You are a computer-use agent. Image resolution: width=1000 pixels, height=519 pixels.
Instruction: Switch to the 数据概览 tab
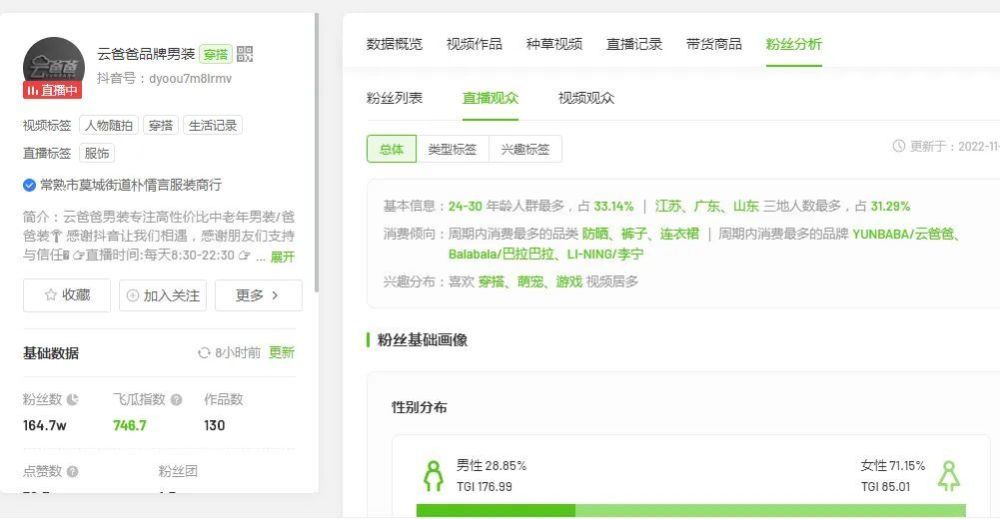pyautogui.click(x=394, y=44)
